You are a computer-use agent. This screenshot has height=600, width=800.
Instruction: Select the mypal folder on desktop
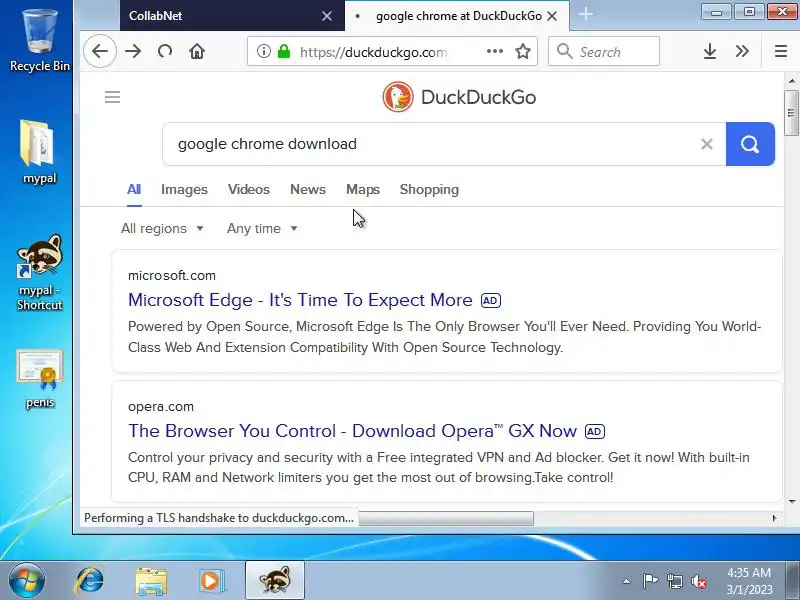39,152
